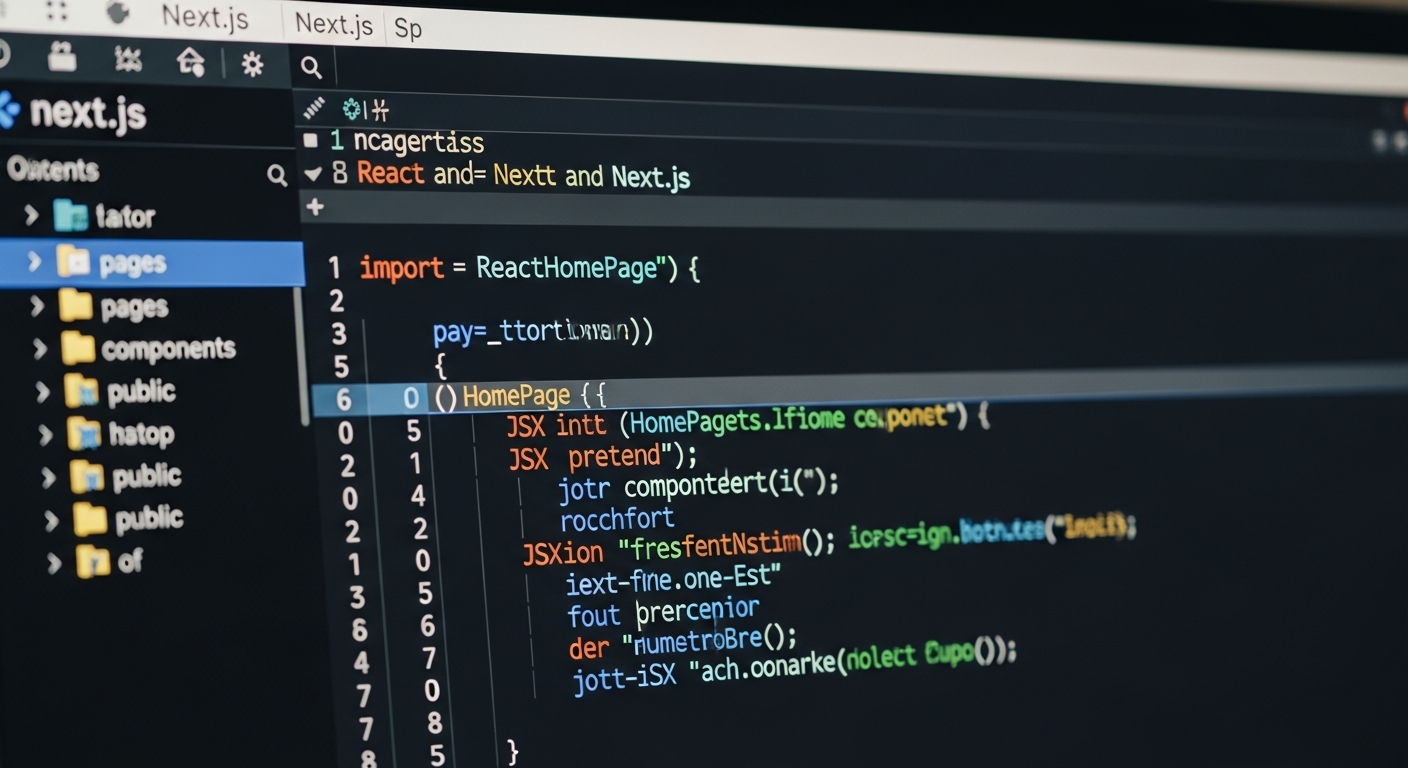The width and height of the screenshot is (1408, 768).
Task: Select the Next.js tab beside Sp
Action: (x=334, y=25)
